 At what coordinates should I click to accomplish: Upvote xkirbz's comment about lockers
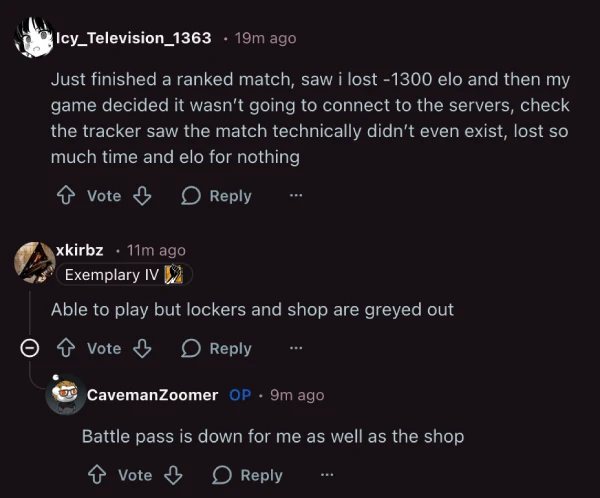pyautogui.click(x=66, y=348)
